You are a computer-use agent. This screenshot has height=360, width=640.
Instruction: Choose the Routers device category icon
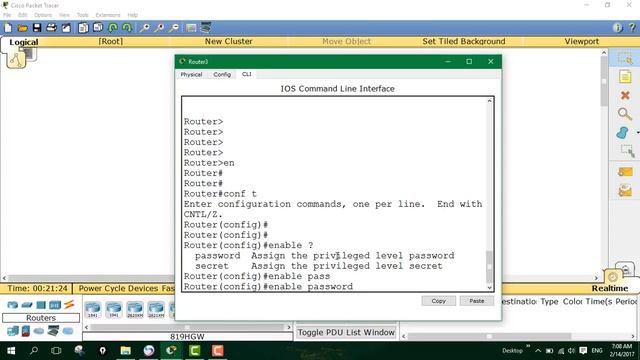(x=13, y=304)
